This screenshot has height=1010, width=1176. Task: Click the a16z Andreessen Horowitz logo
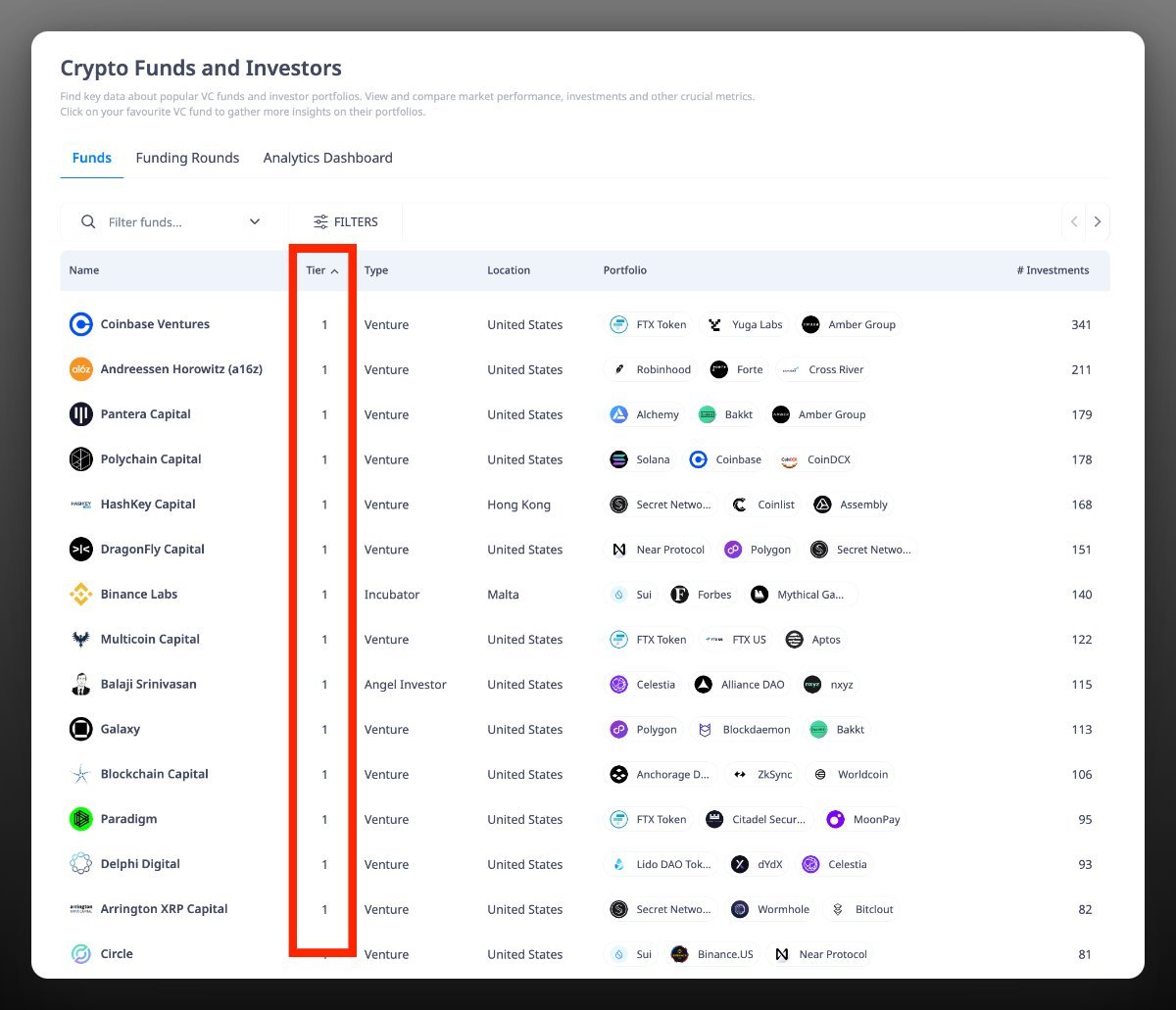coord(80,369)
